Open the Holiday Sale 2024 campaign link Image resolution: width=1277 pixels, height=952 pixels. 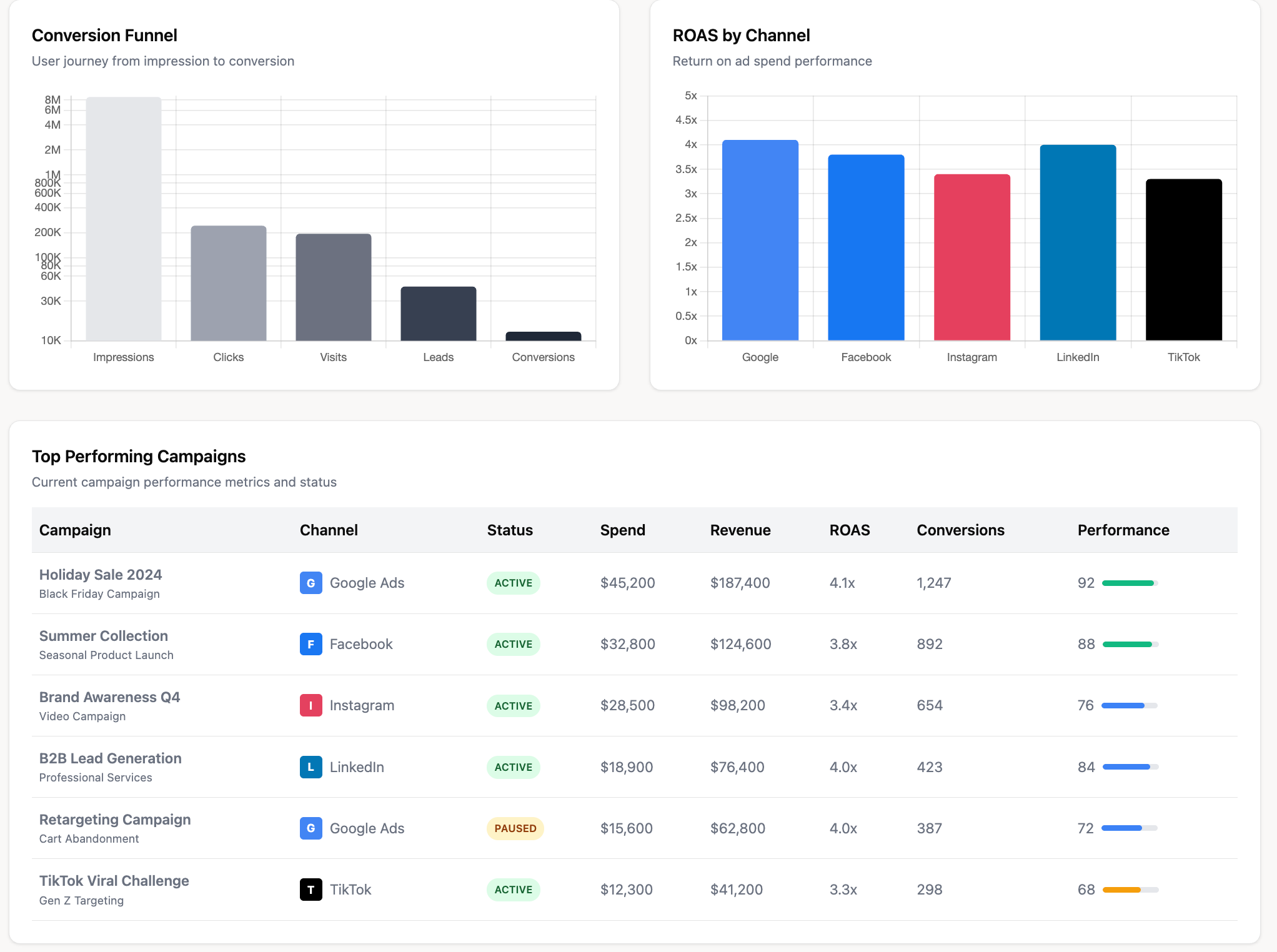coord(101,574)
